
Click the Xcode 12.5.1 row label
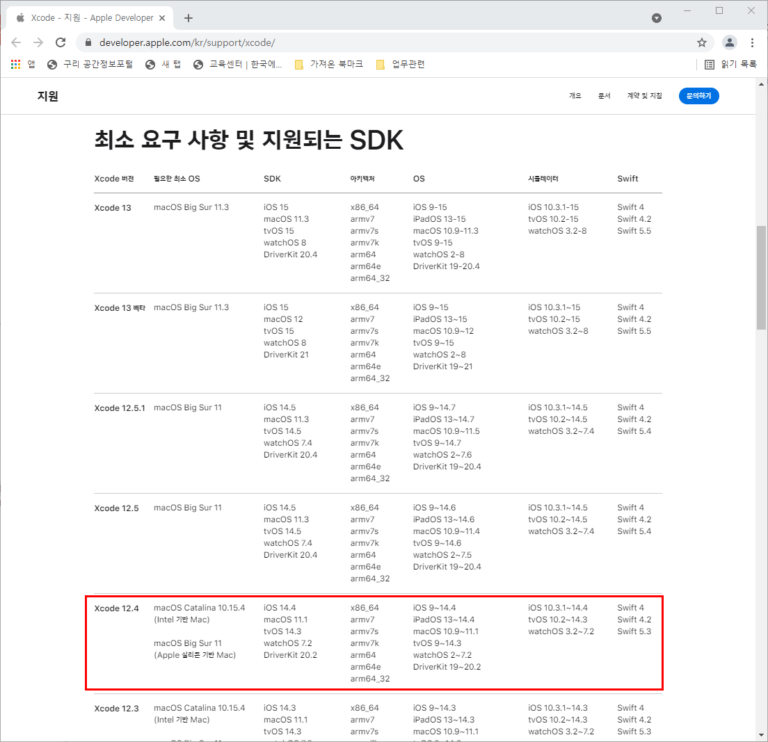tap(120, 408)
